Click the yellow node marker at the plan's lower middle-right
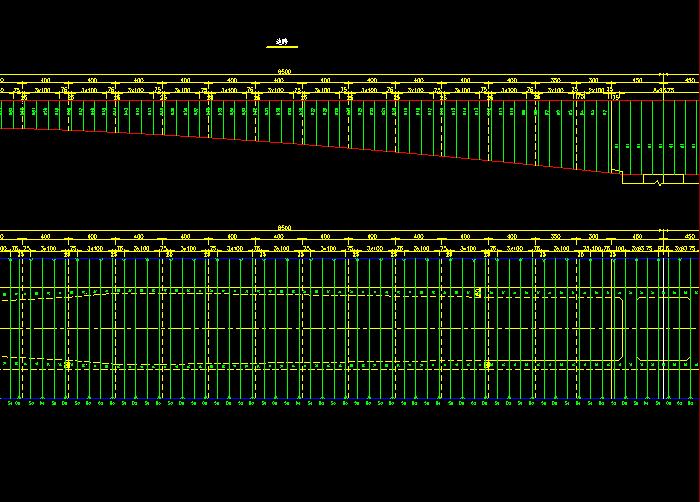The image size is (700, 502). (487, 365)
